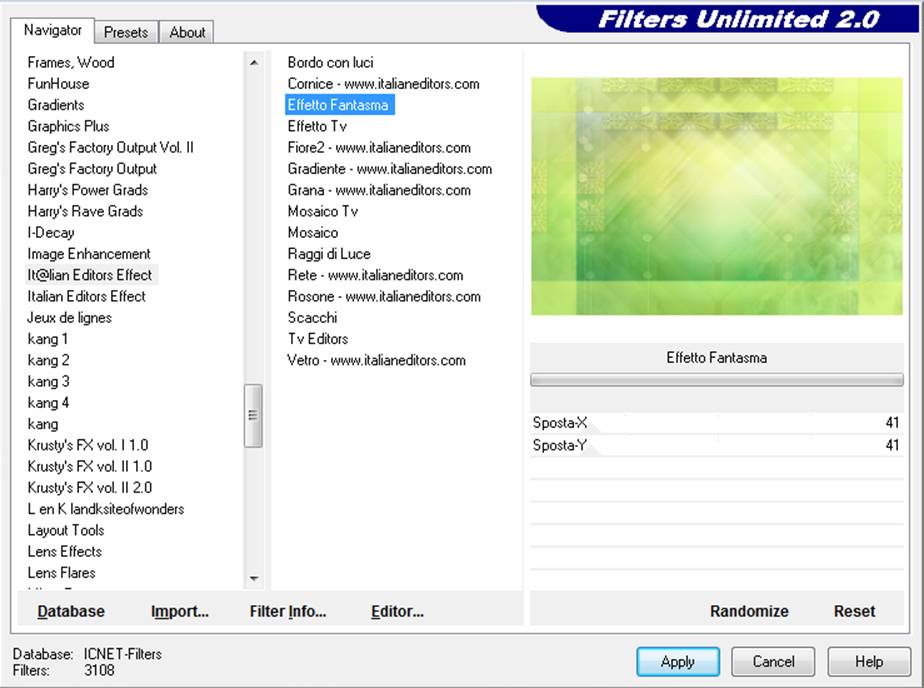924x688 pixels.
Task: Click the Apply button
Action: coord(677,661)
